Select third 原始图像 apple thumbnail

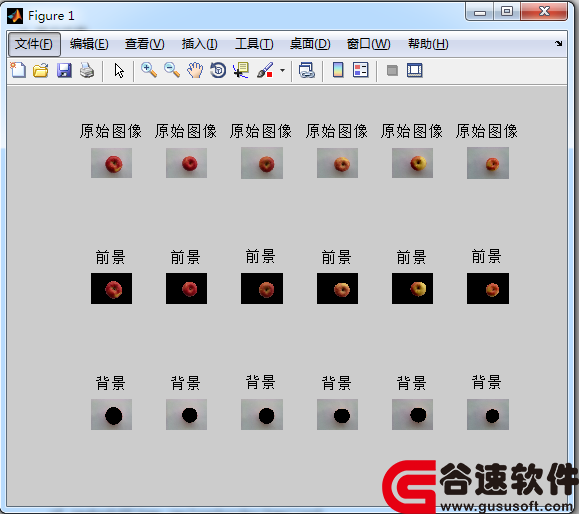(x=262, y=163)
